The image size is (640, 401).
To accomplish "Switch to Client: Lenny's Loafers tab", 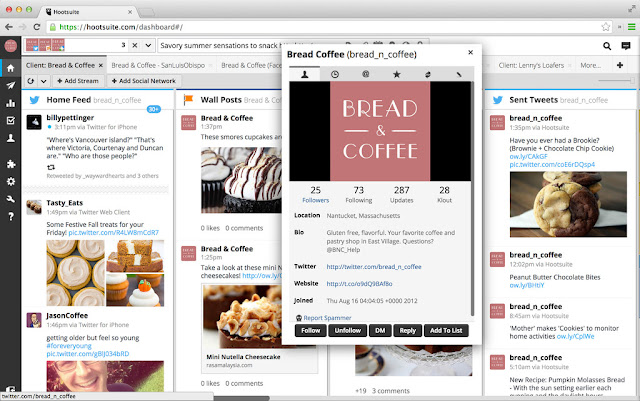I will (531, 65).
